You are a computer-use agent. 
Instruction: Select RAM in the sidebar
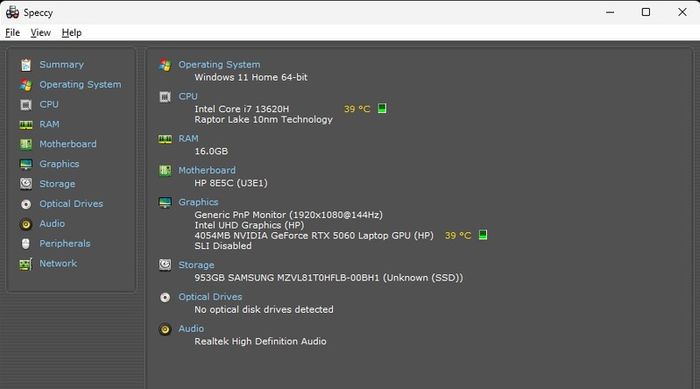49,125
